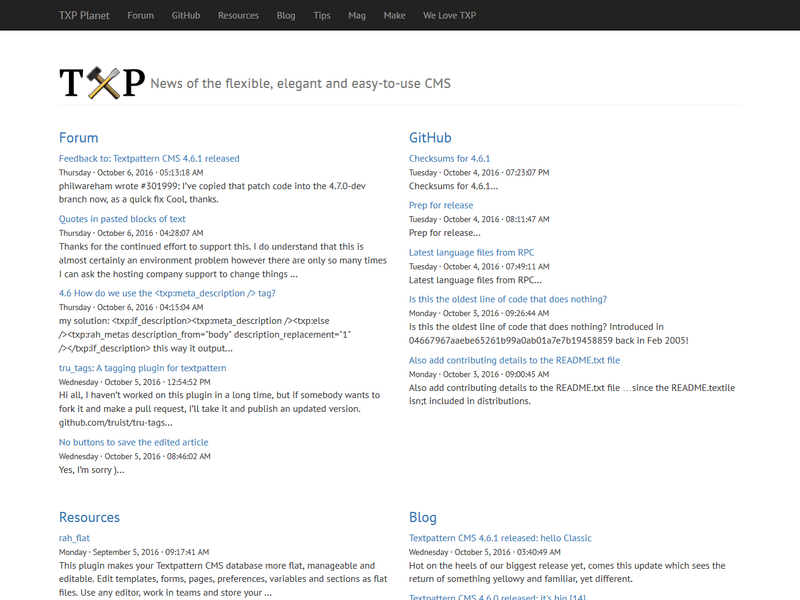
Task: Open 'Is this the oldest line of code' link
Action: pos(508,299)
